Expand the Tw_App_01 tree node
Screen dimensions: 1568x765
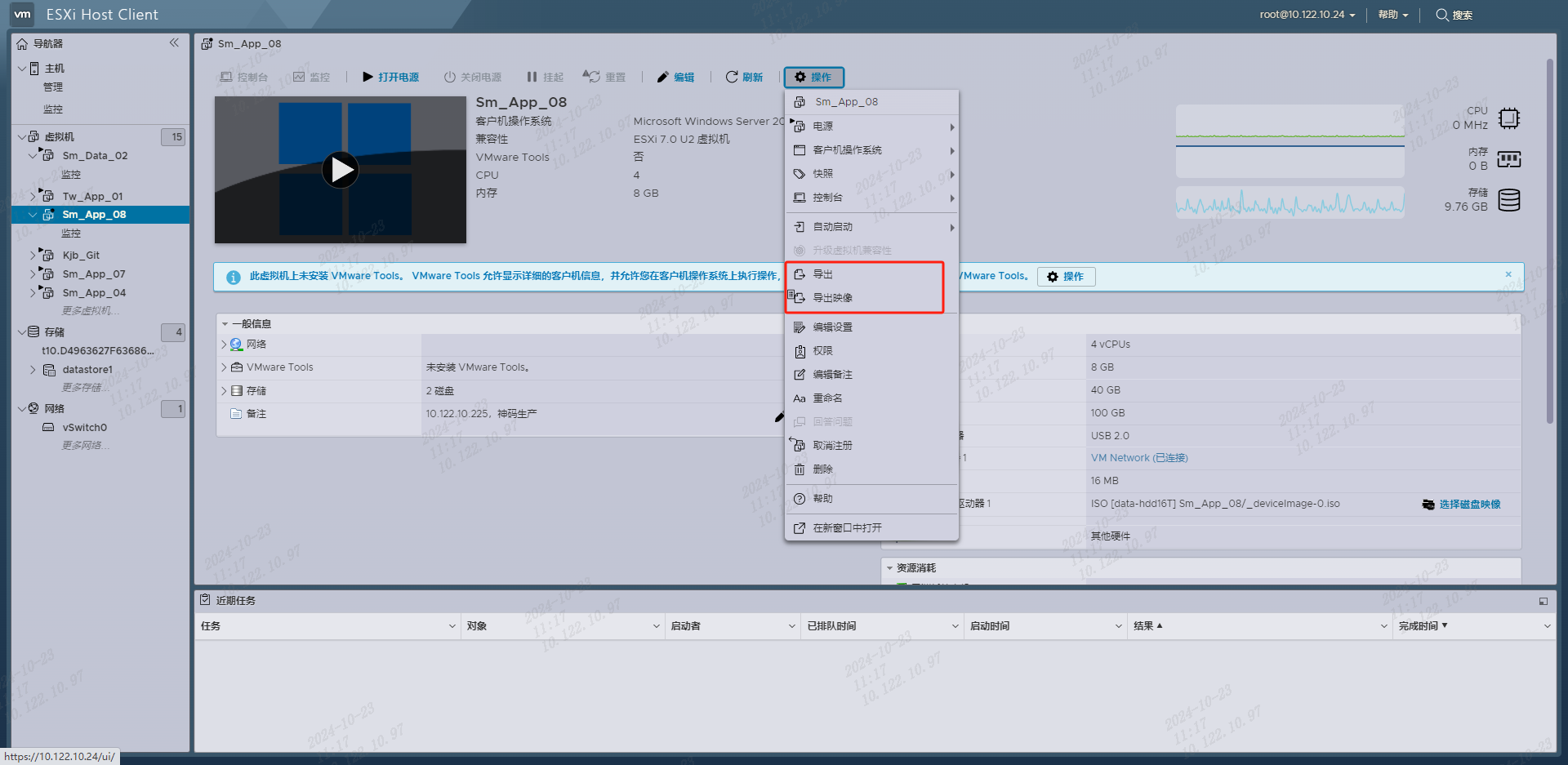pyautogui.click(x=33, y=197)
